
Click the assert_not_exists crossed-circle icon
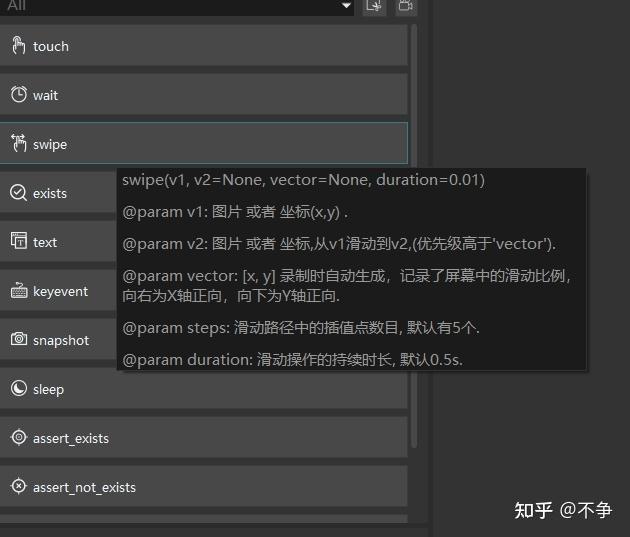point(18,487)
